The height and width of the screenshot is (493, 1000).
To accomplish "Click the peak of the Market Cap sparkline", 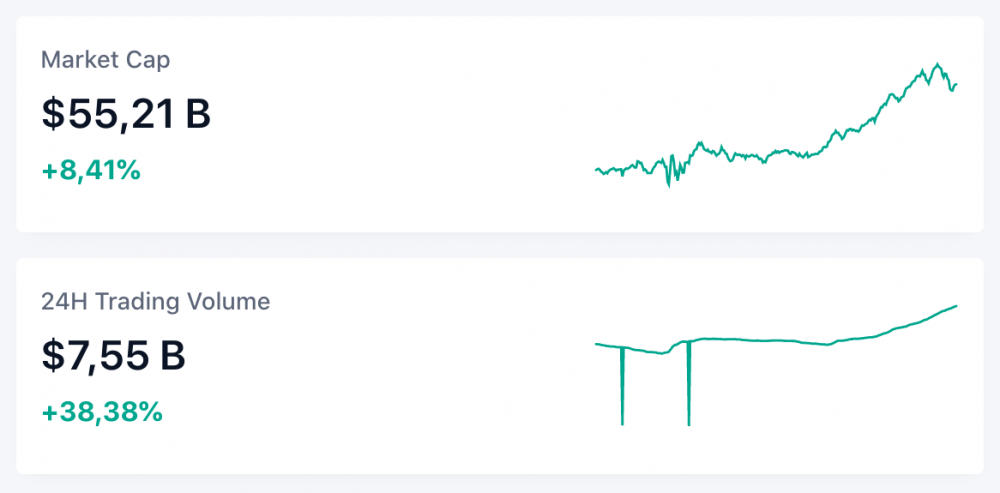I will tap(937, 65).
